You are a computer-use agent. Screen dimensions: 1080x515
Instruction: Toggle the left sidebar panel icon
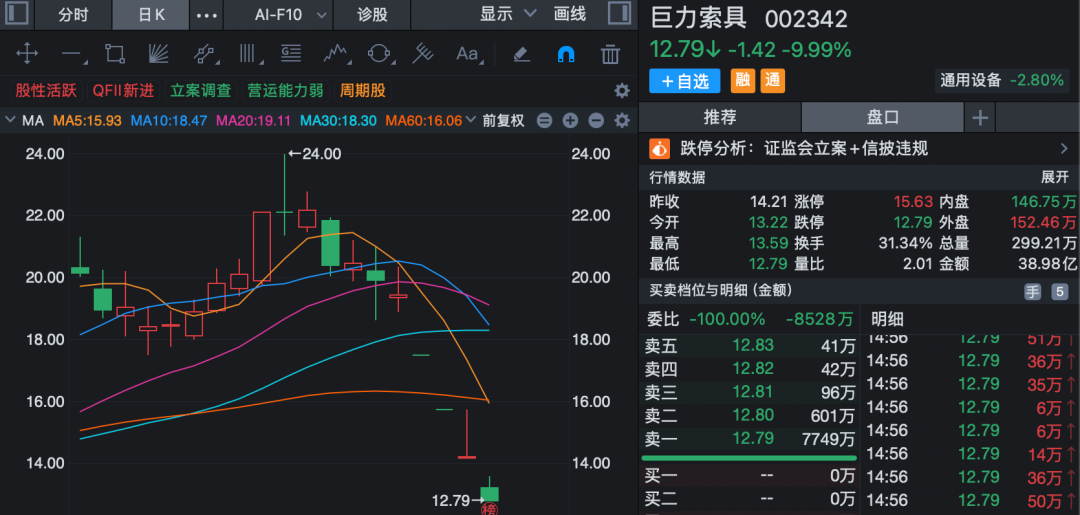click(x=19, y=14)
